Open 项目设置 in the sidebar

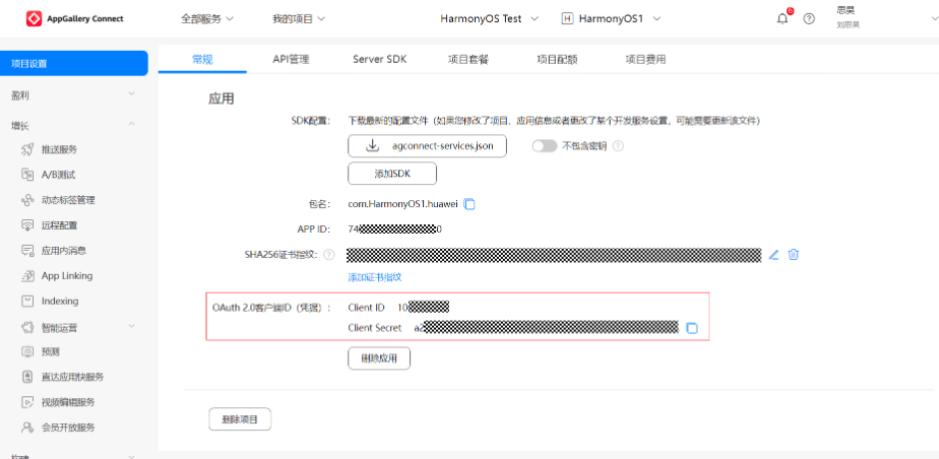tap(74, 64)
